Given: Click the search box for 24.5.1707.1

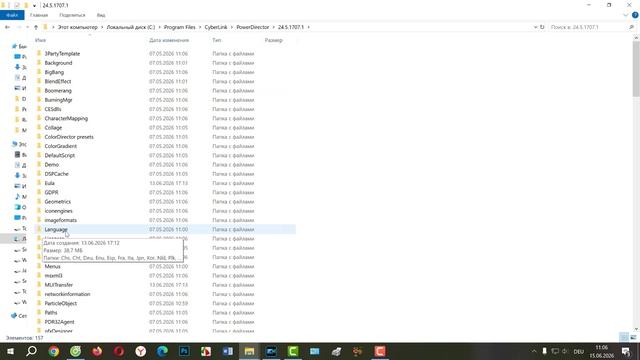Looking at the screenshot, I should 588,27.
